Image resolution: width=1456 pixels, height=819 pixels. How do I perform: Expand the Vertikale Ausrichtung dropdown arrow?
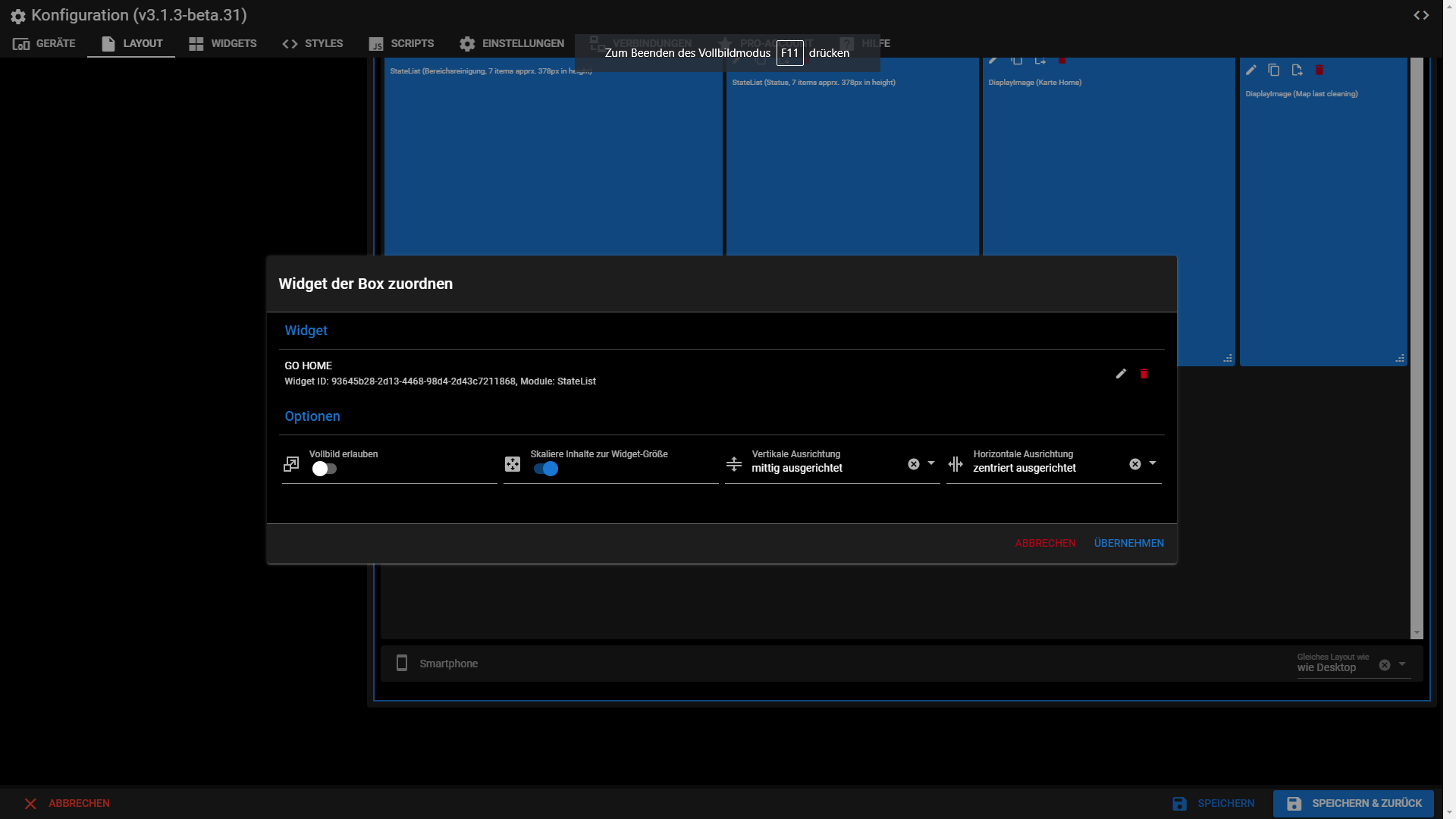click(931, 463)
